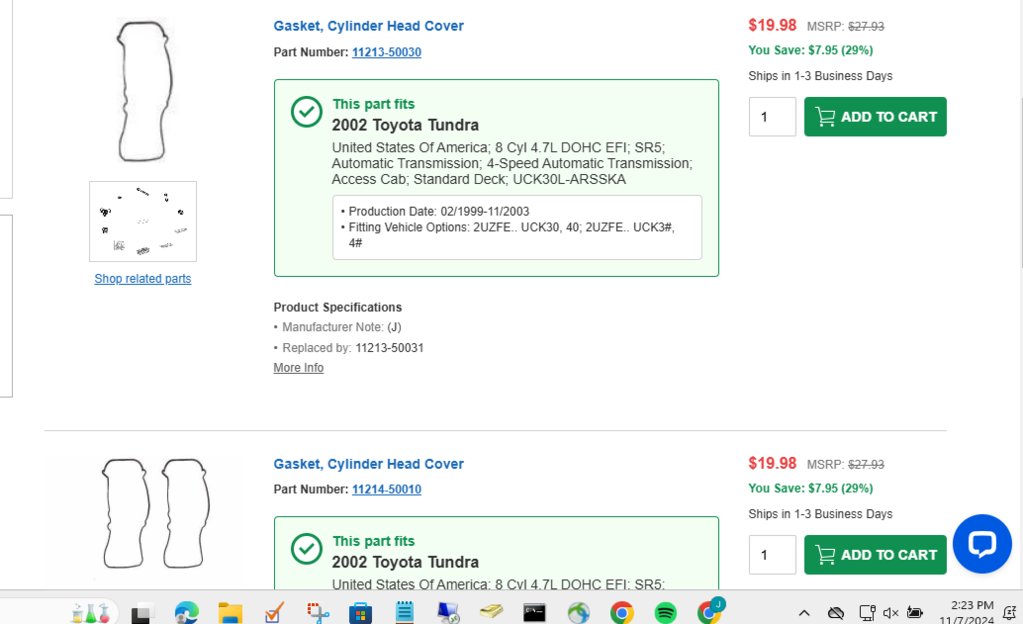
Task: Click the Fitting Vehicle Options text
Action: point(511,235)
